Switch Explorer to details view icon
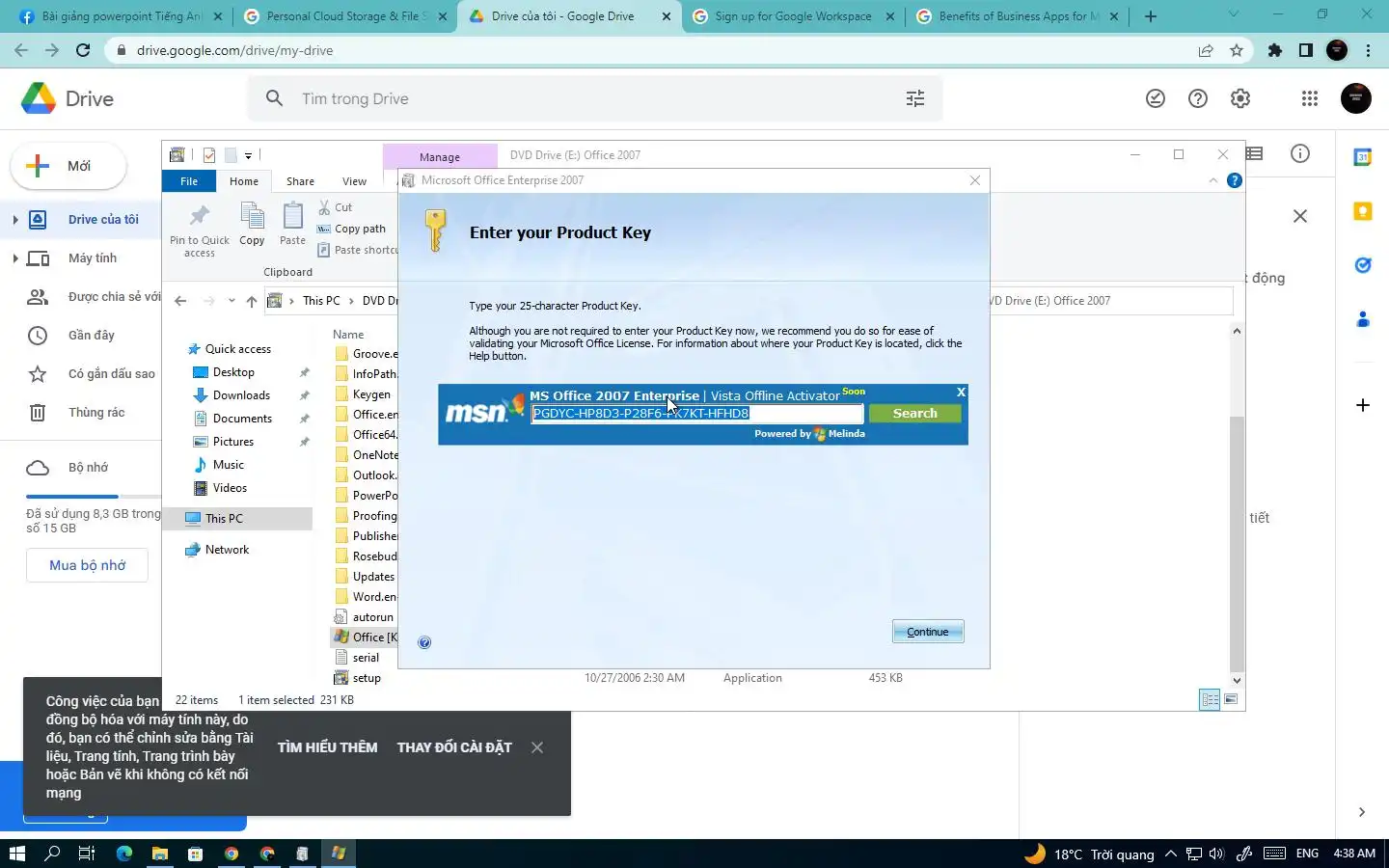 (1210, 700)
